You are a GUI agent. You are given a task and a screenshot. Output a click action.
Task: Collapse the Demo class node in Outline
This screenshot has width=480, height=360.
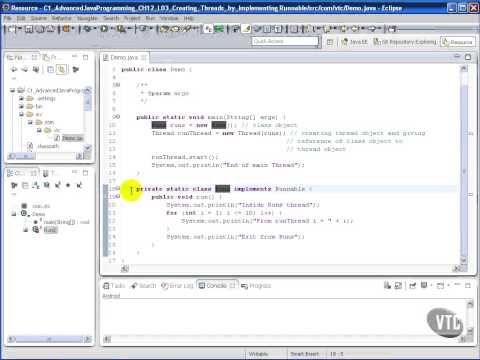[x=13, y=214]
